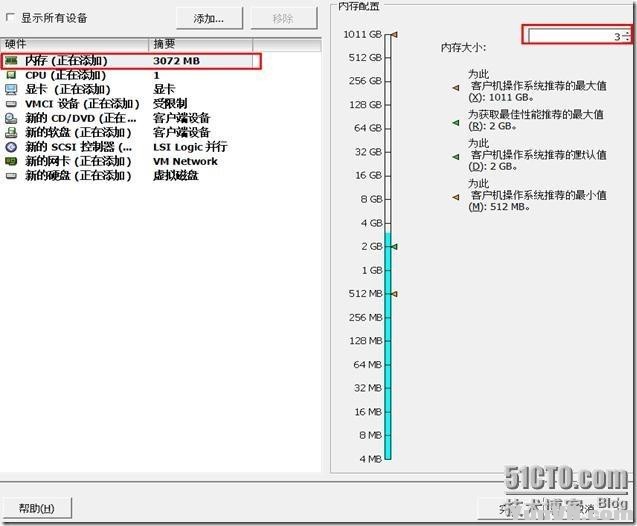Click the SCSI controller icon
Viewport: 637px width, 526px height.
pos(11,147)
